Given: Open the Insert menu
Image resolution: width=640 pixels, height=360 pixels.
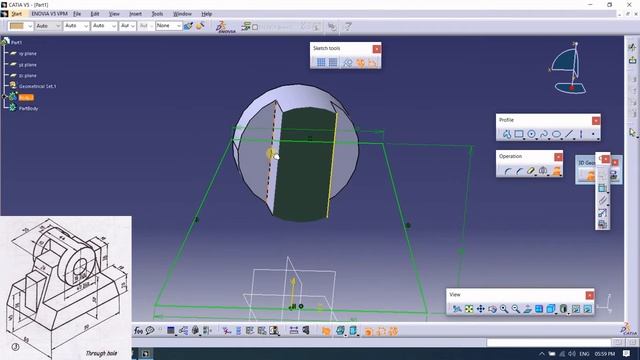Looking at the screenshot, I should [x=136, y=14].
